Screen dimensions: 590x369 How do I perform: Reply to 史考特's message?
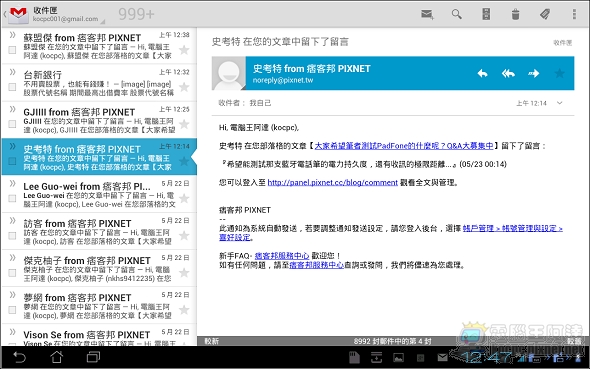point(482,73)
